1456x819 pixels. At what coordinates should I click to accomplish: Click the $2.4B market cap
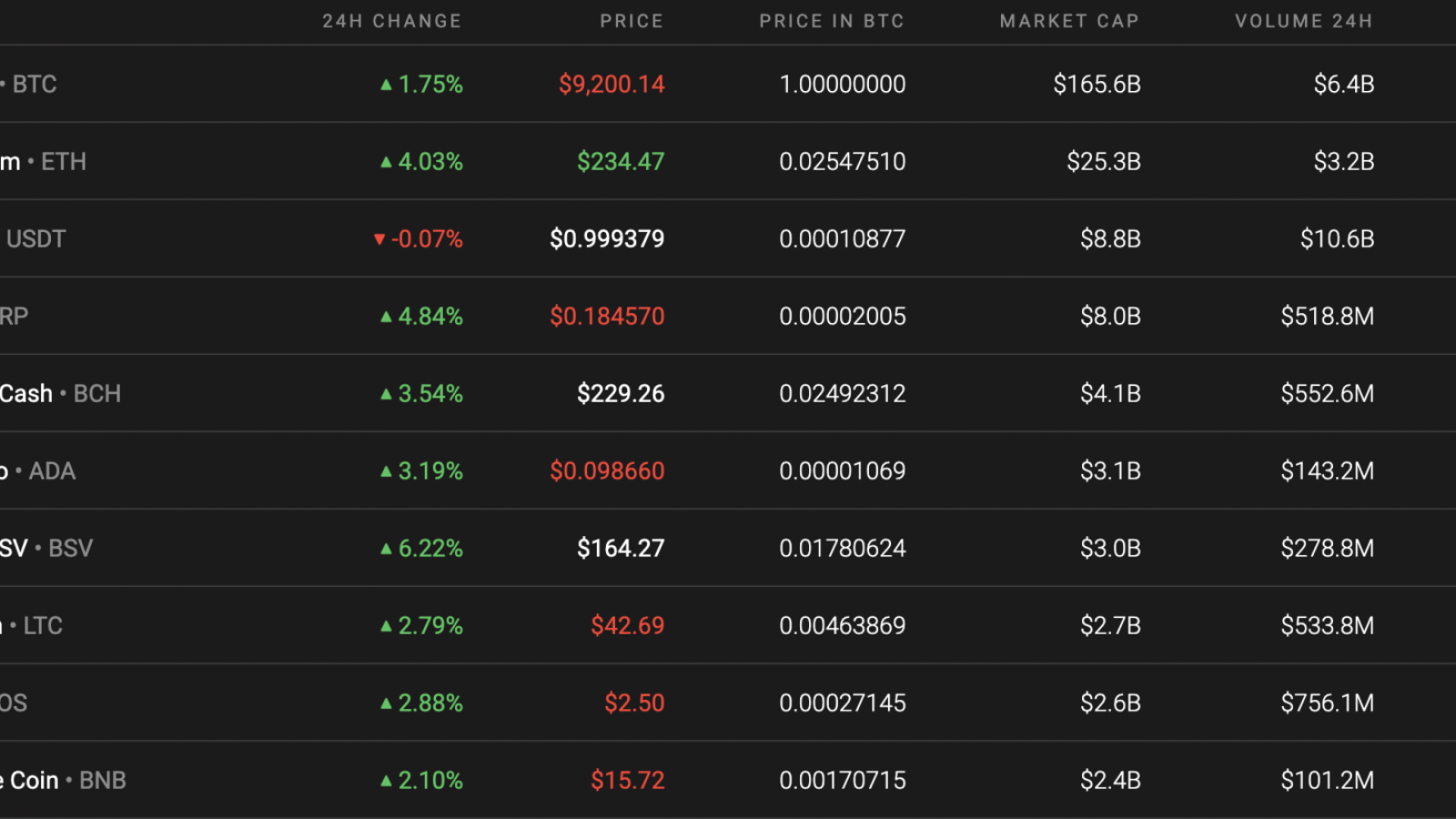1110,780
